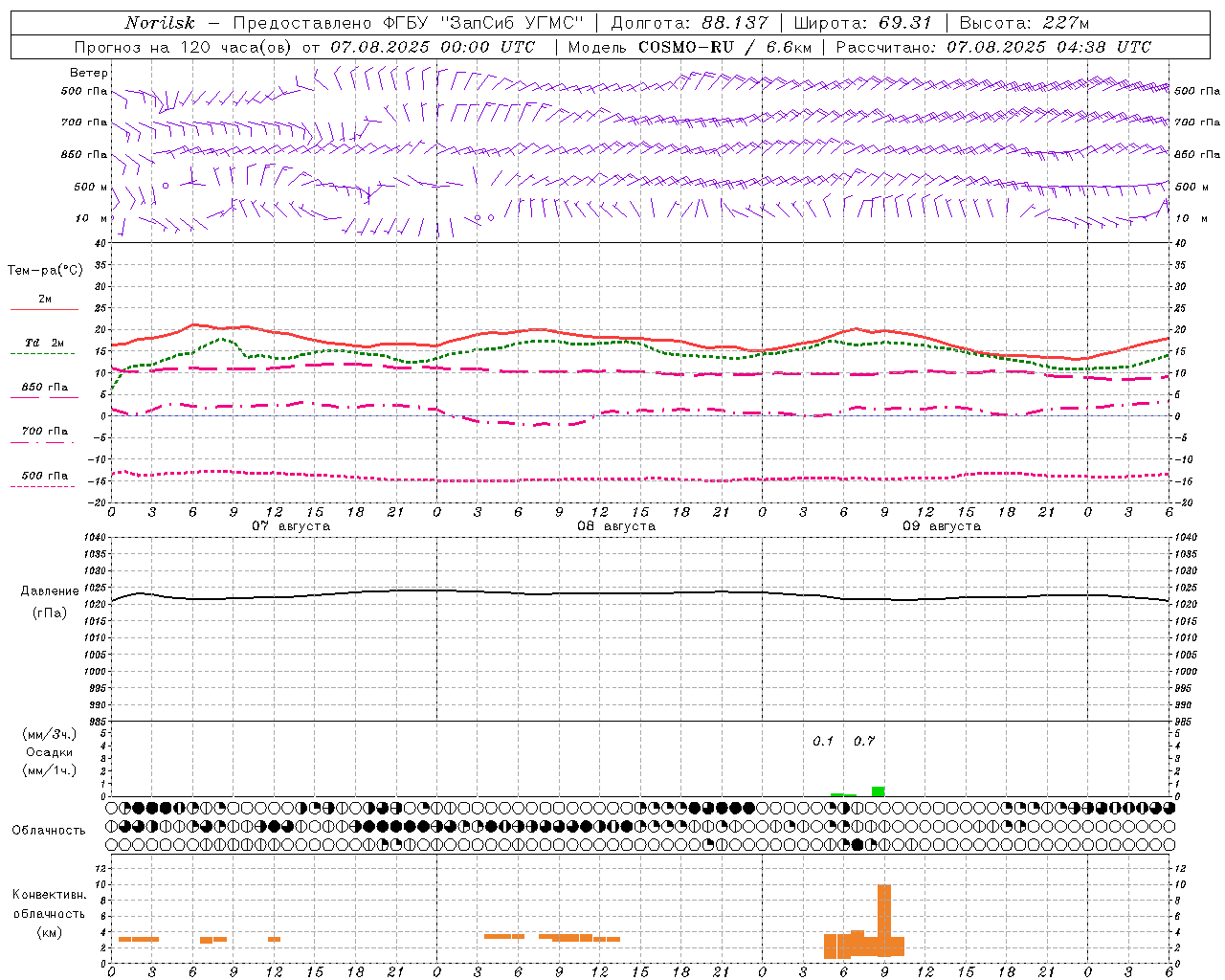This screenshot has width=1225, height=980.
Task: Click the 'Облачность' cloud cover label
Action: tap(49, 830)
